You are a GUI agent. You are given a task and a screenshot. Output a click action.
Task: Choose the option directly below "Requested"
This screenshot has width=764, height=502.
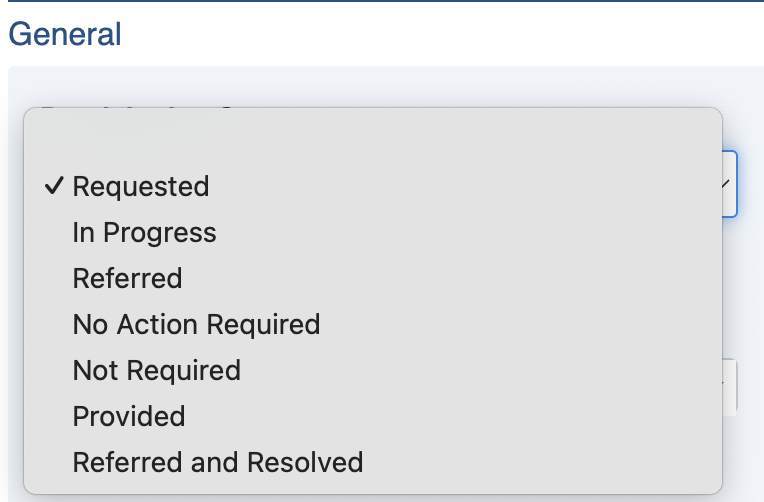click(144, 233)
